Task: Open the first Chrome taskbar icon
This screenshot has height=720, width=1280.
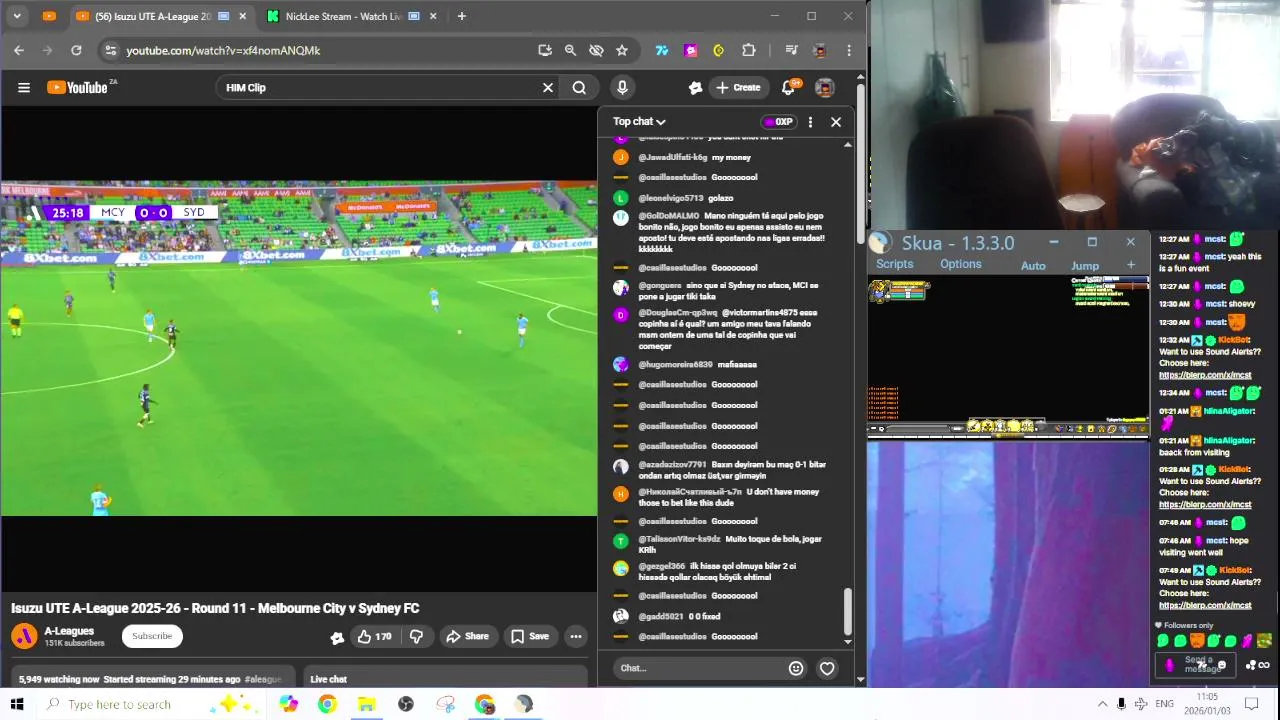Action: point(327,704)
